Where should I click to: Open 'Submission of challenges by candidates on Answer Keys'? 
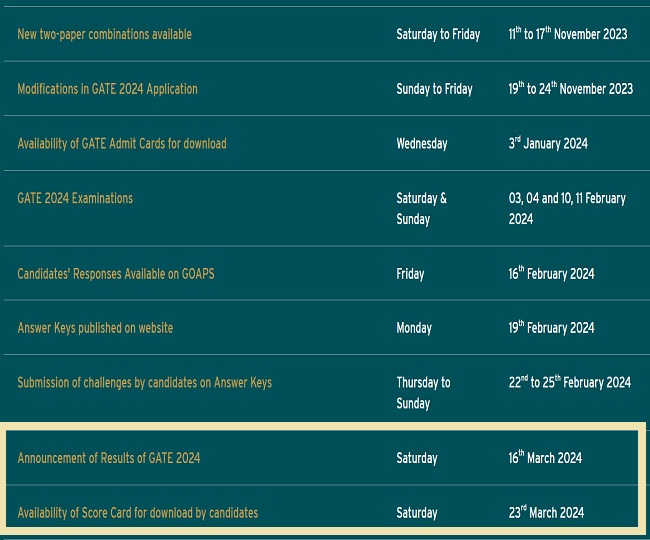click(144, 383)
